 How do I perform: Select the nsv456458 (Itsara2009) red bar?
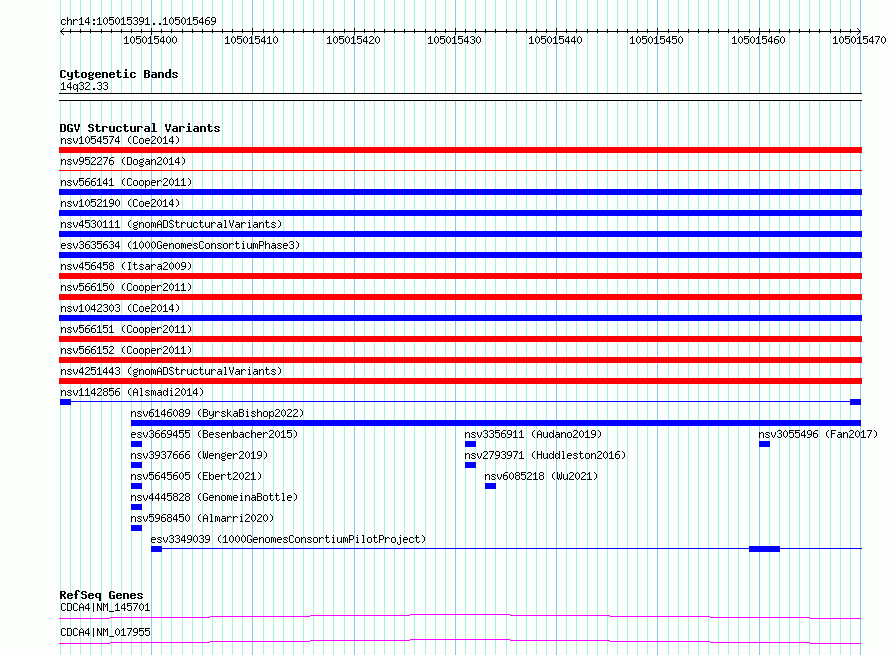(460, 276)
